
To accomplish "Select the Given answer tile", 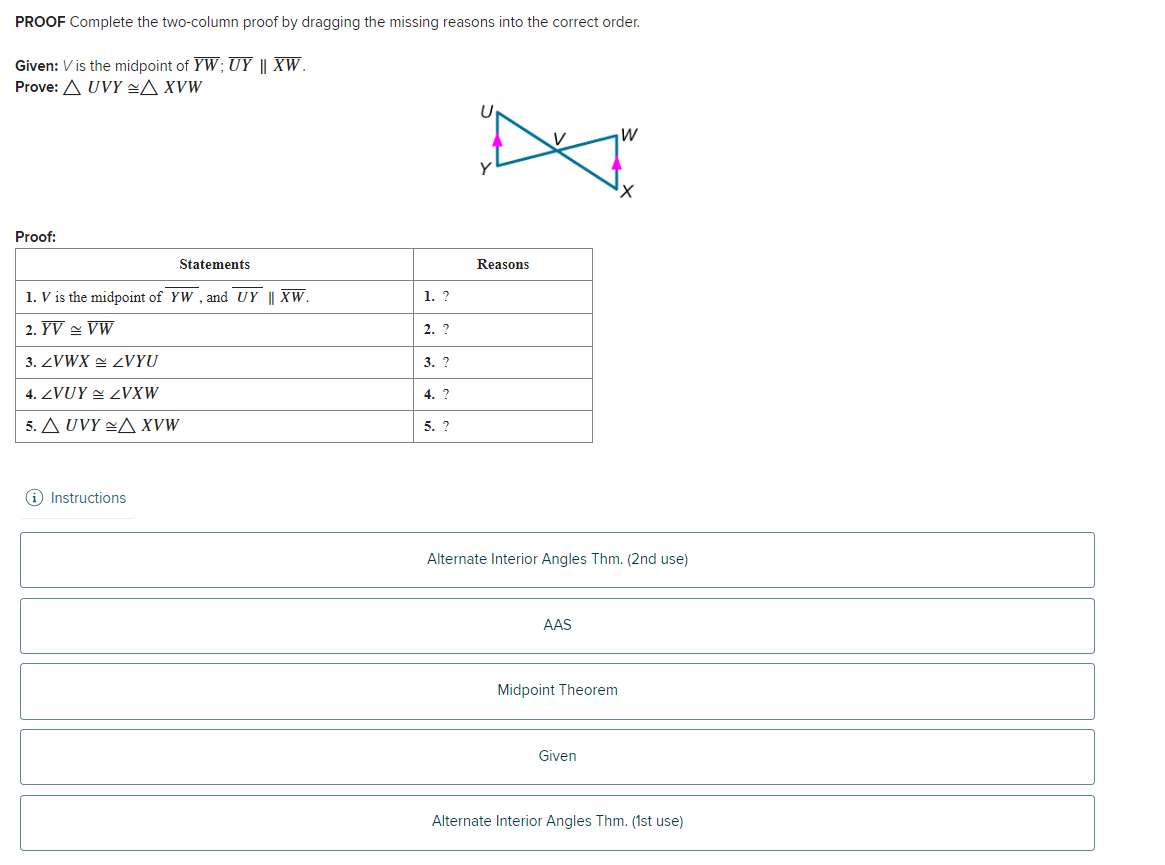I will tap(557, 756).
